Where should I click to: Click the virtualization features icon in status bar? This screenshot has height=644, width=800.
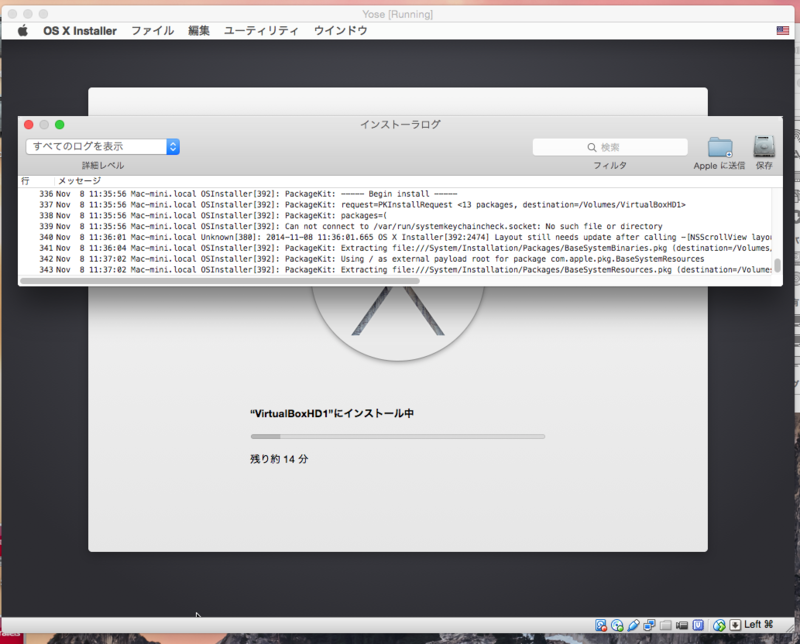[698, 625]
